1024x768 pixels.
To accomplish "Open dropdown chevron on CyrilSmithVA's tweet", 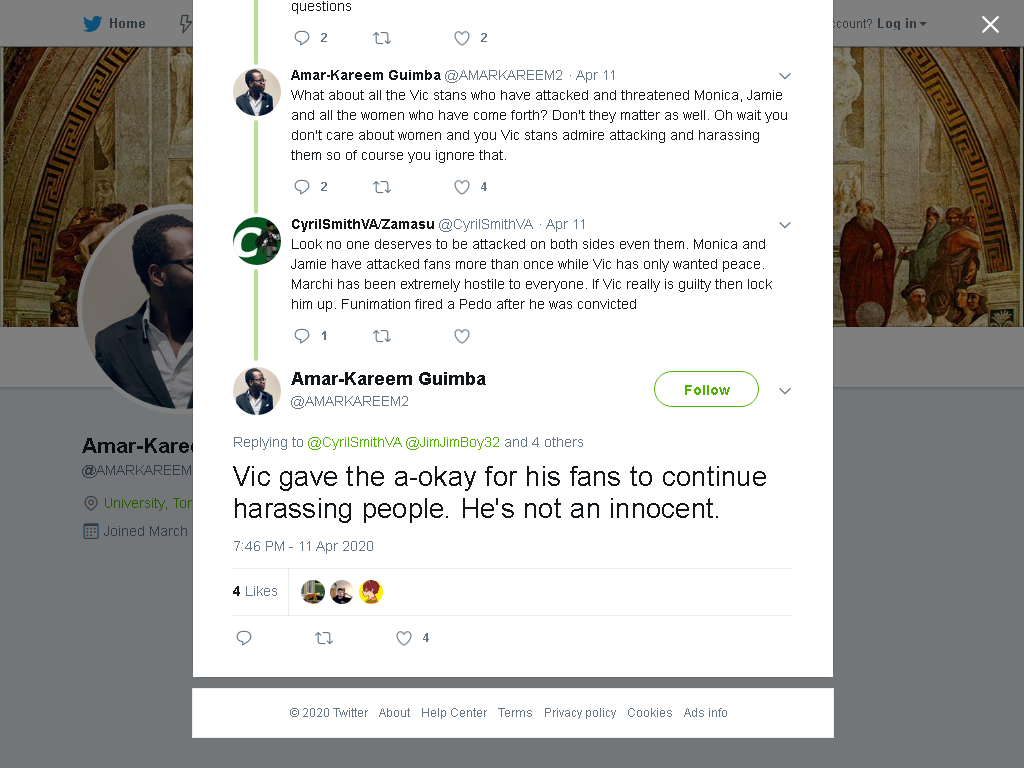I will point(785,225).
